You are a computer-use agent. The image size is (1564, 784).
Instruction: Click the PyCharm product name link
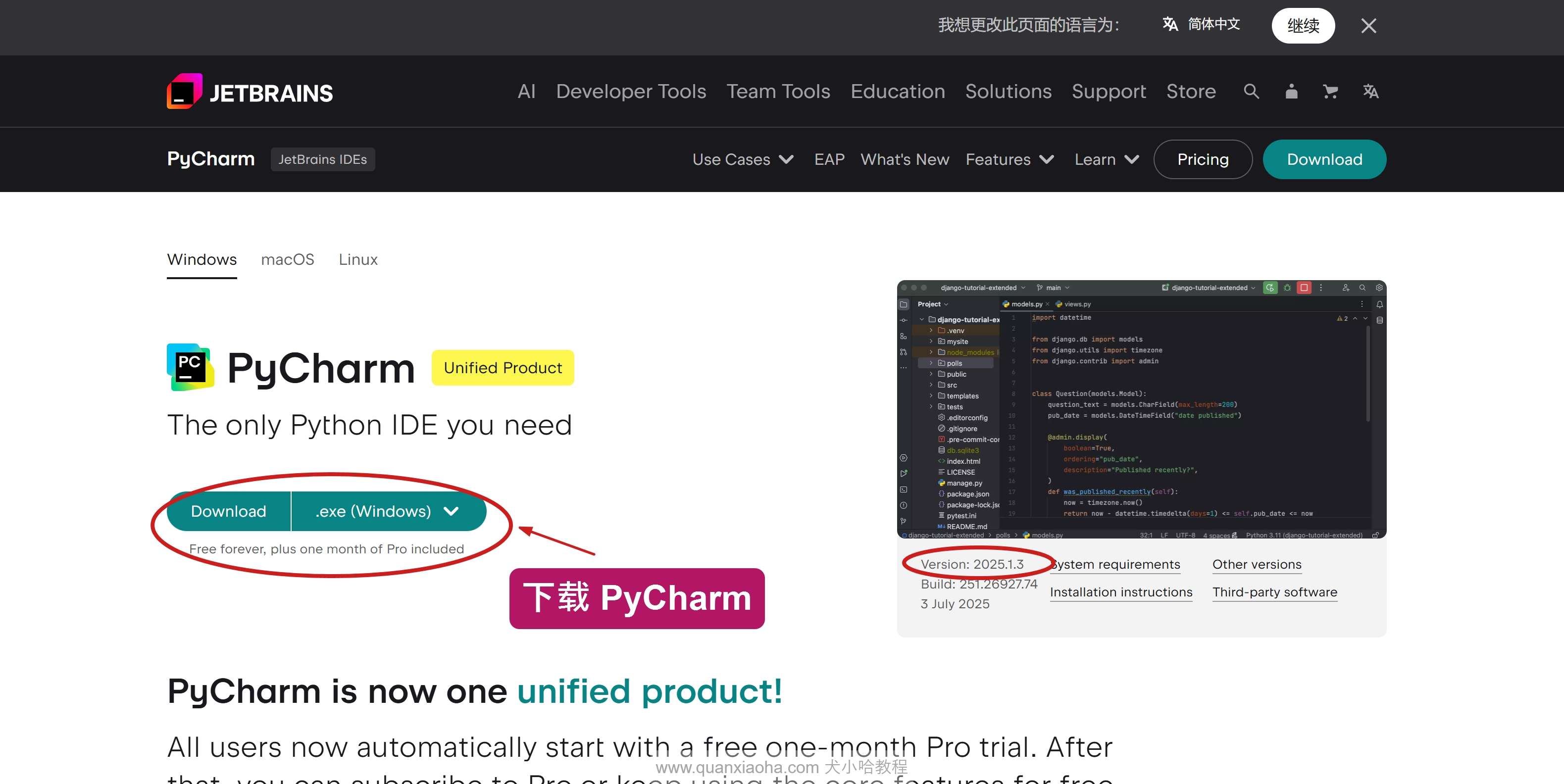tap(211, 158)
